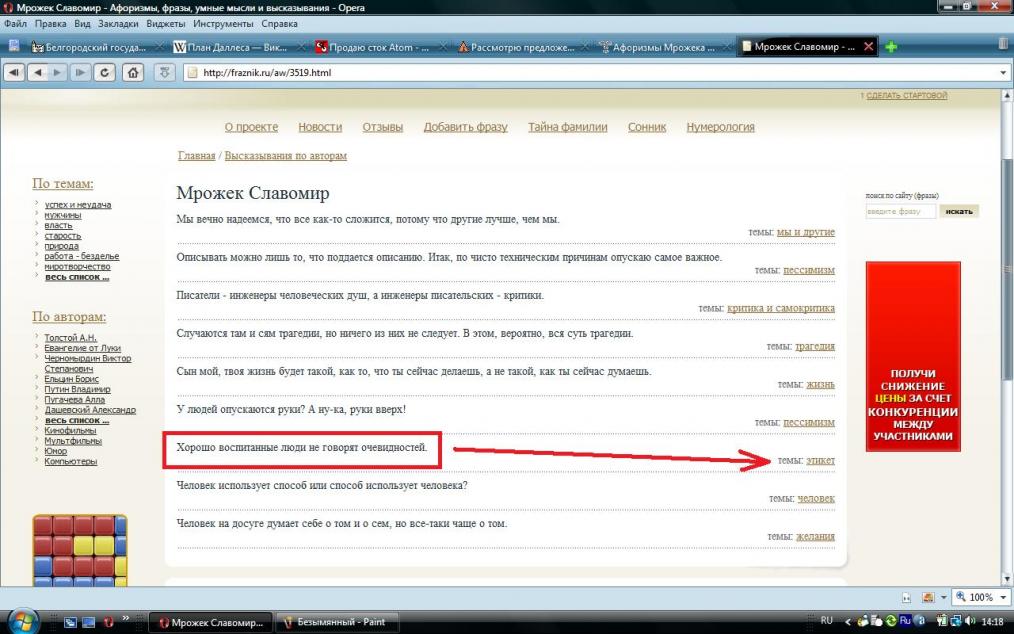Open the этикет theme link

tap(820, 460)
